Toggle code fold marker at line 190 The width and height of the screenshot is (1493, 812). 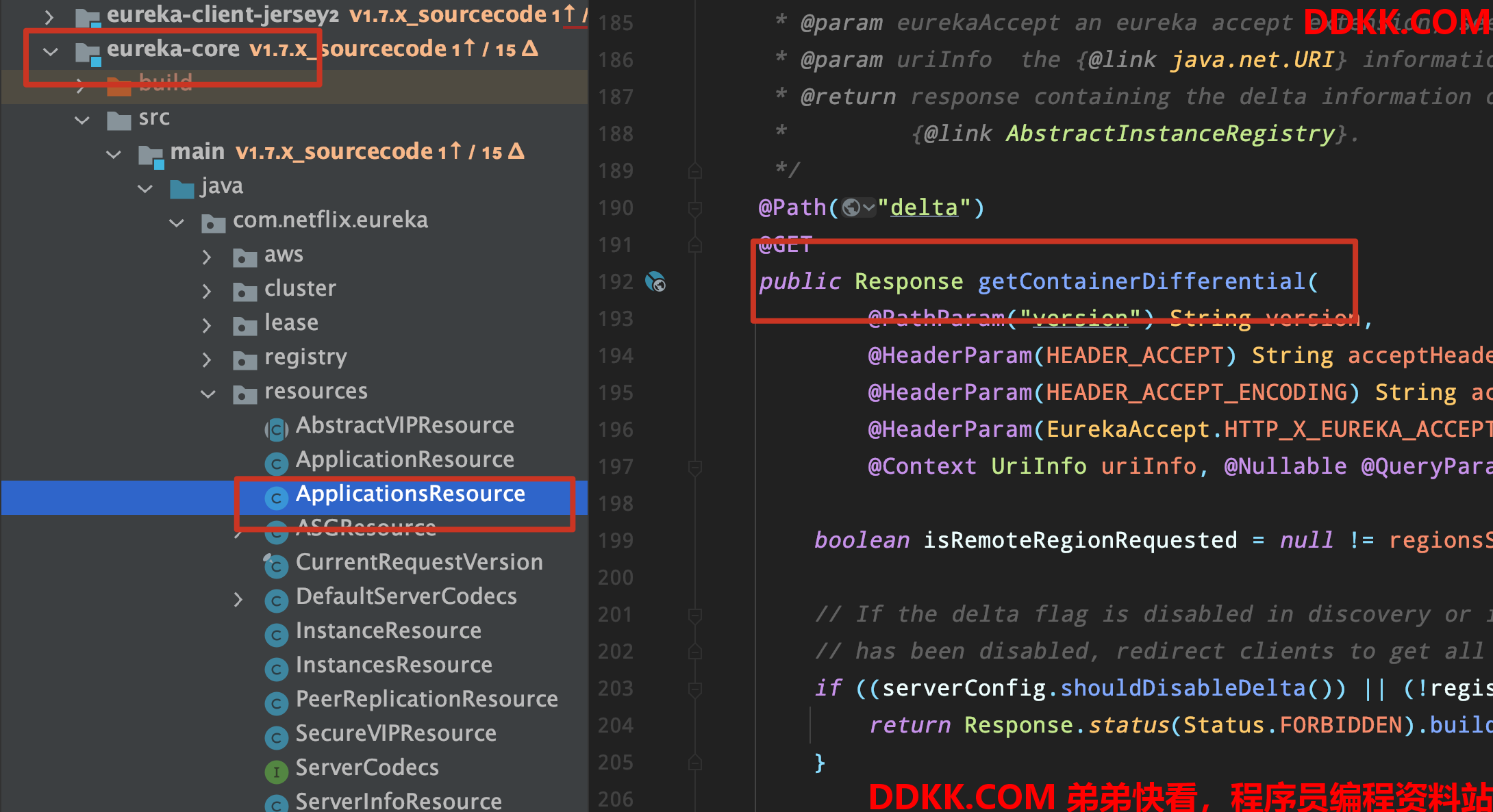point(694,207)
